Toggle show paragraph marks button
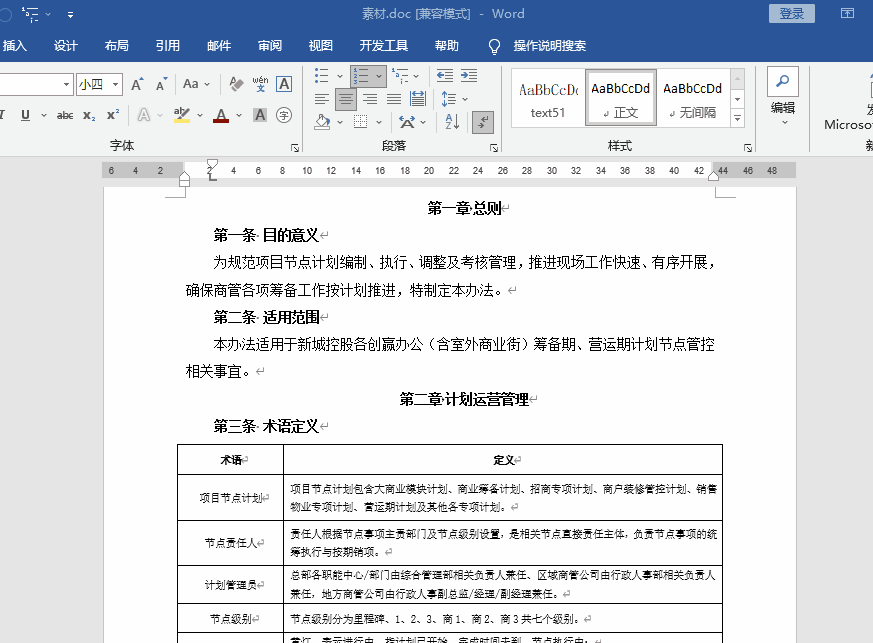873x643 pixels. coord(483,122)
